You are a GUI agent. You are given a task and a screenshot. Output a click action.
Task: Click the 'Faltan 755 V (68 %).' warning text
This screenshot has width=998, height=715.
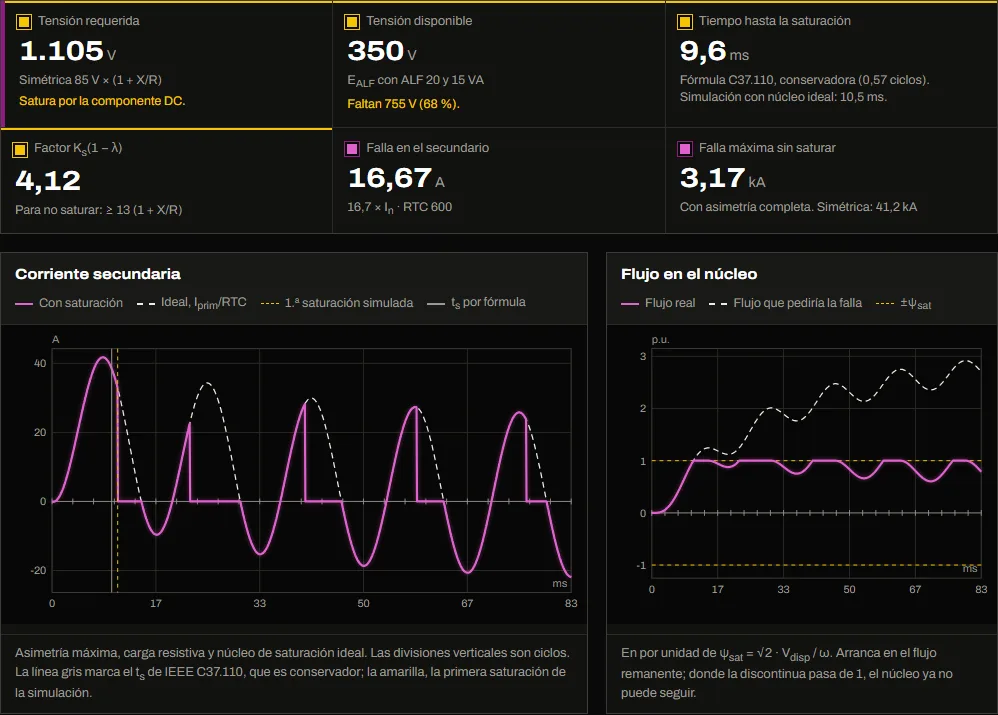[x=404, y=104]
